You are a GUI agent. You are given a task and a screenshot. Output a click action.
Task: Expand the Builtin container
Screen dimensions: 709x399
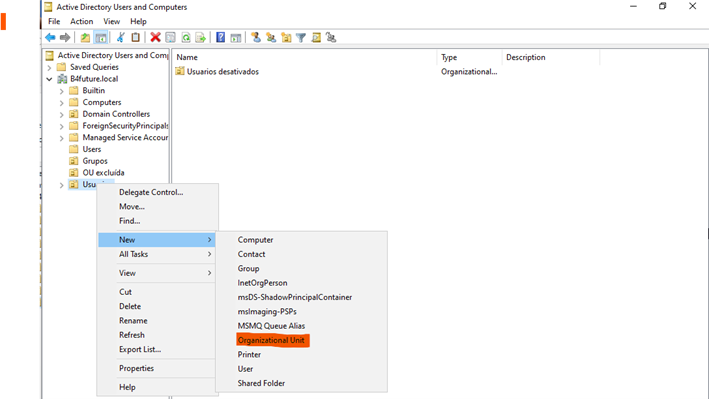(61, 91)
